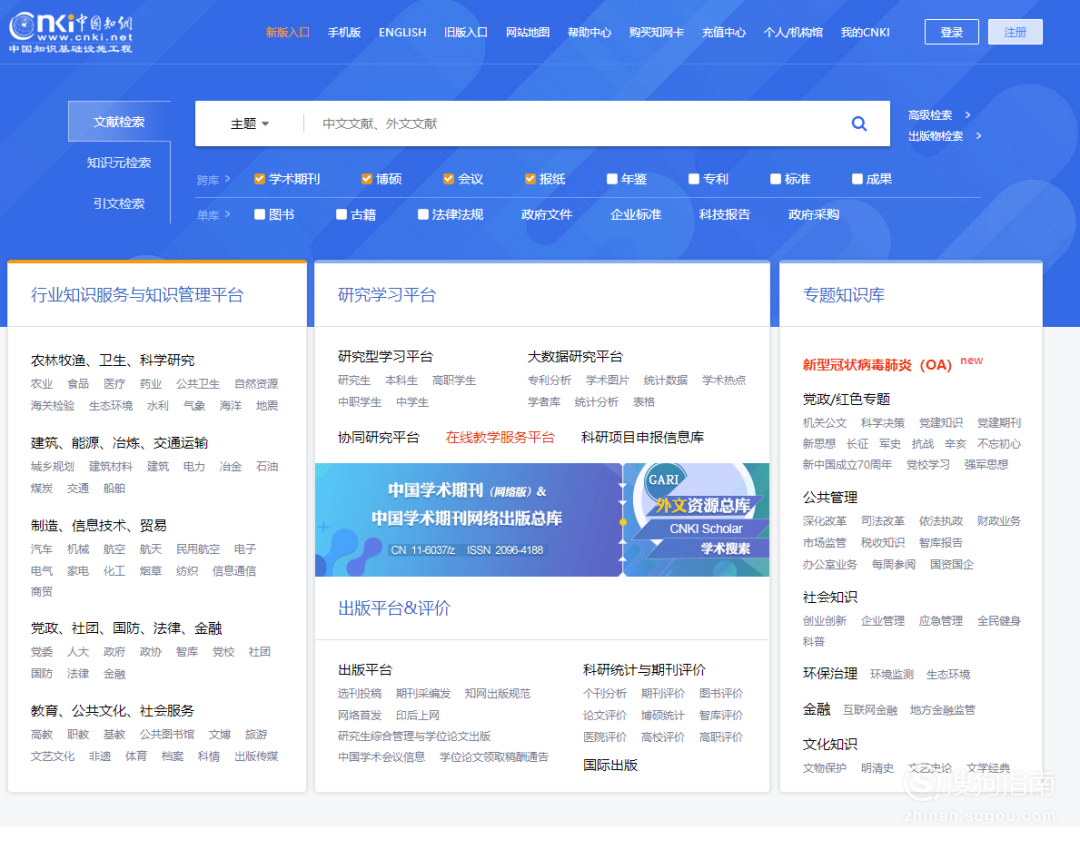Open 新中国成立70周年 topic link
This screenshot has height=850, width=1080.
point(847,465)
